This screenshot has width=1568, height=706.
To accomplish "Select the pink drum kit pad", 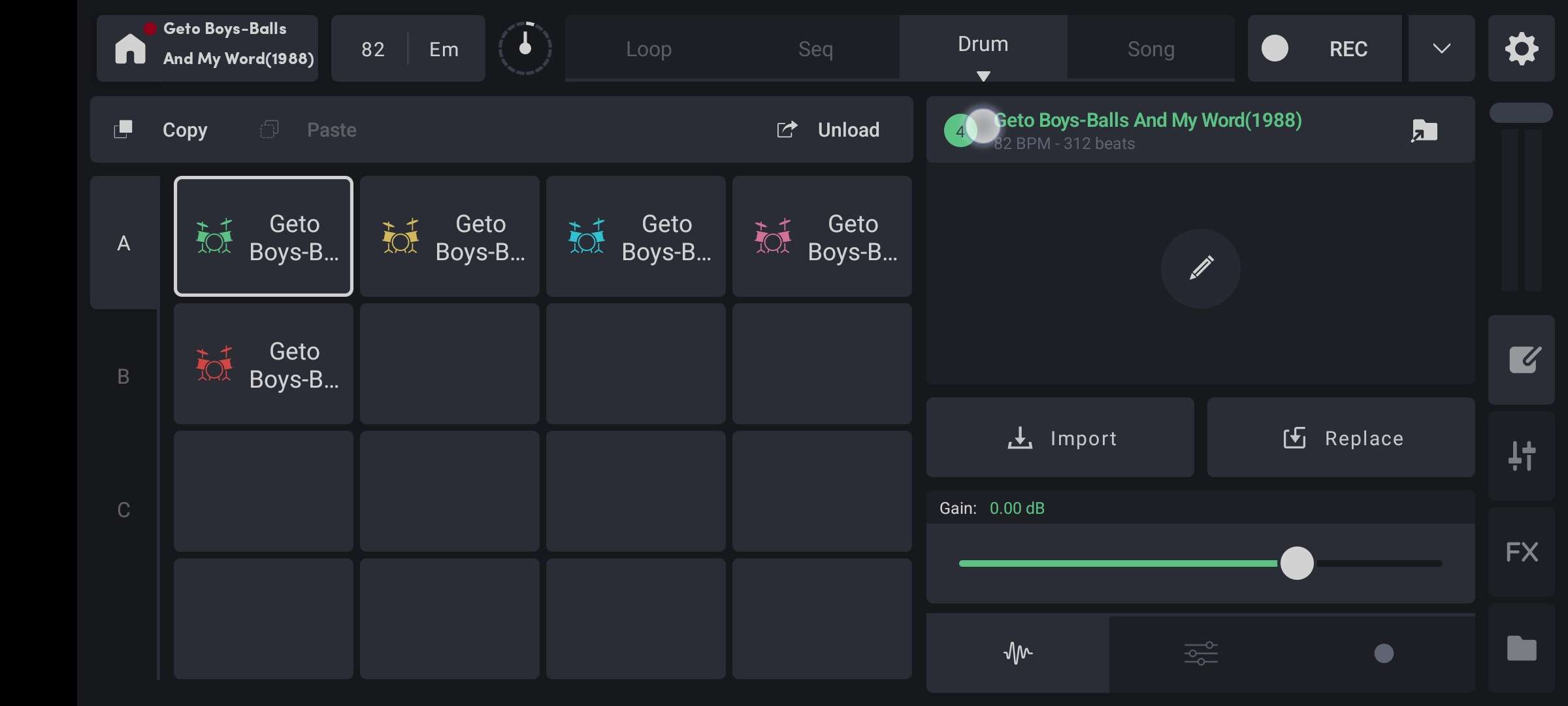I will [x=822, y=236].
